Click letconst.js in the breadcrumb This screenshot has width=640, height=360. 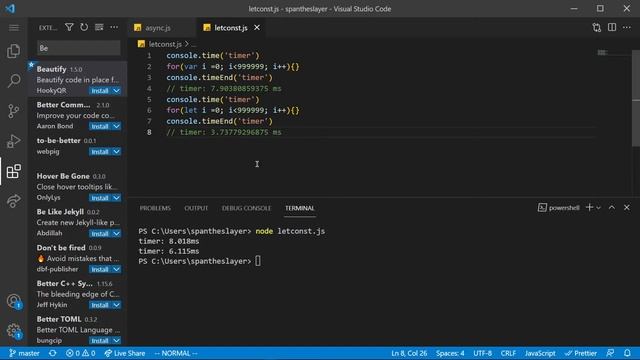165,44
